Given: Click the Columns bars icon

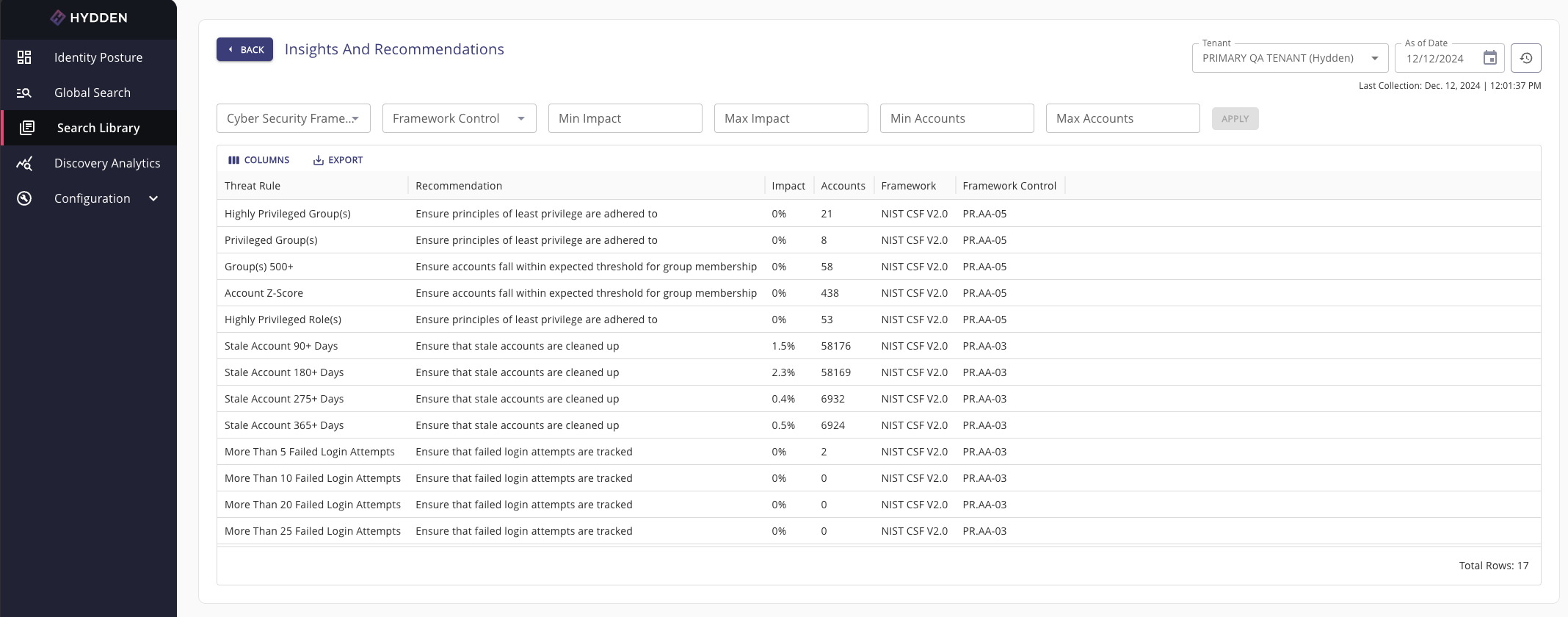Looking at the screenshot, I should (234, 160).
